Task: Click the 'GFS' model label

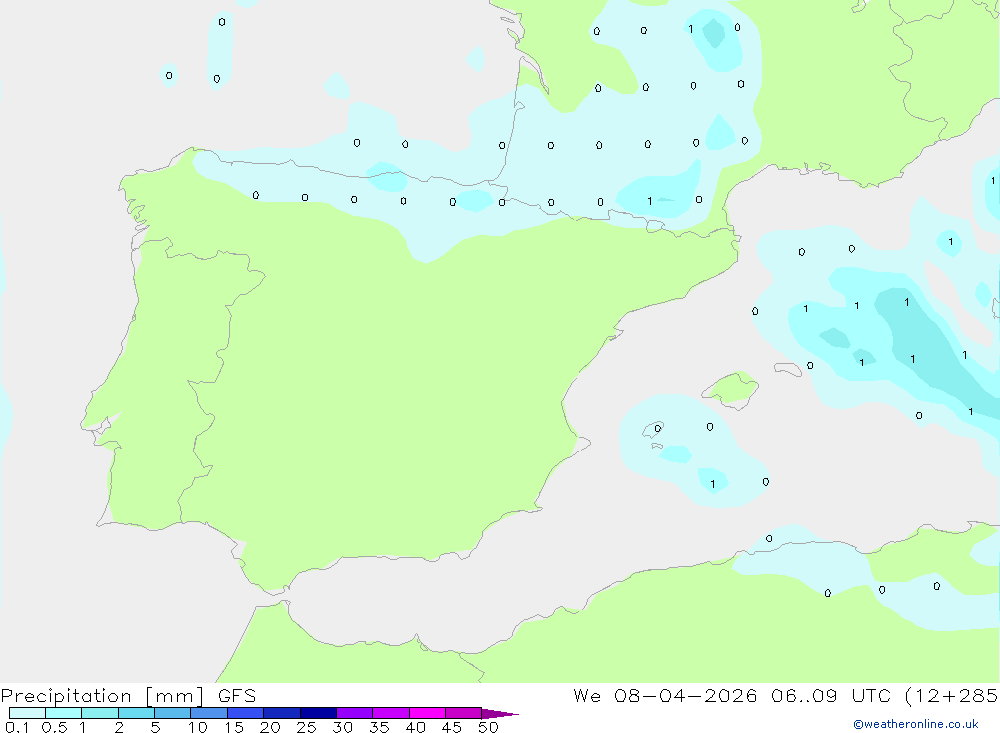Action: pyautogui.click(x=237, y=696)
